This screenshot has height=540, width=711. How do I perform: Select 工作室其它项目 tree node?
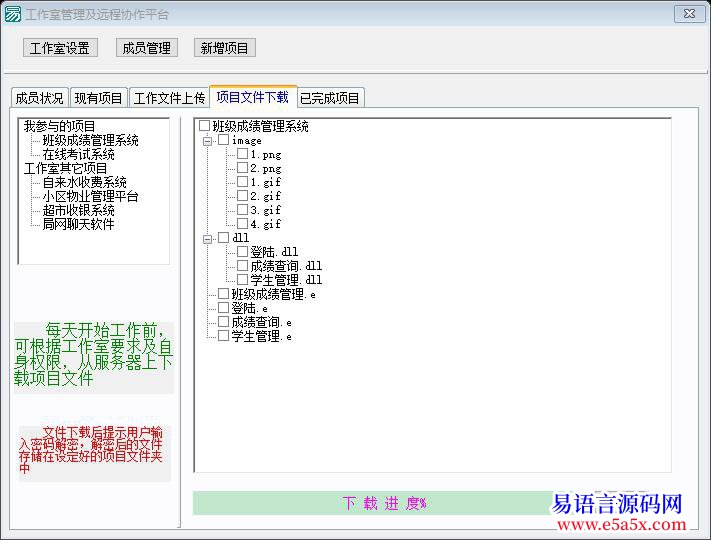click(65, 168)
